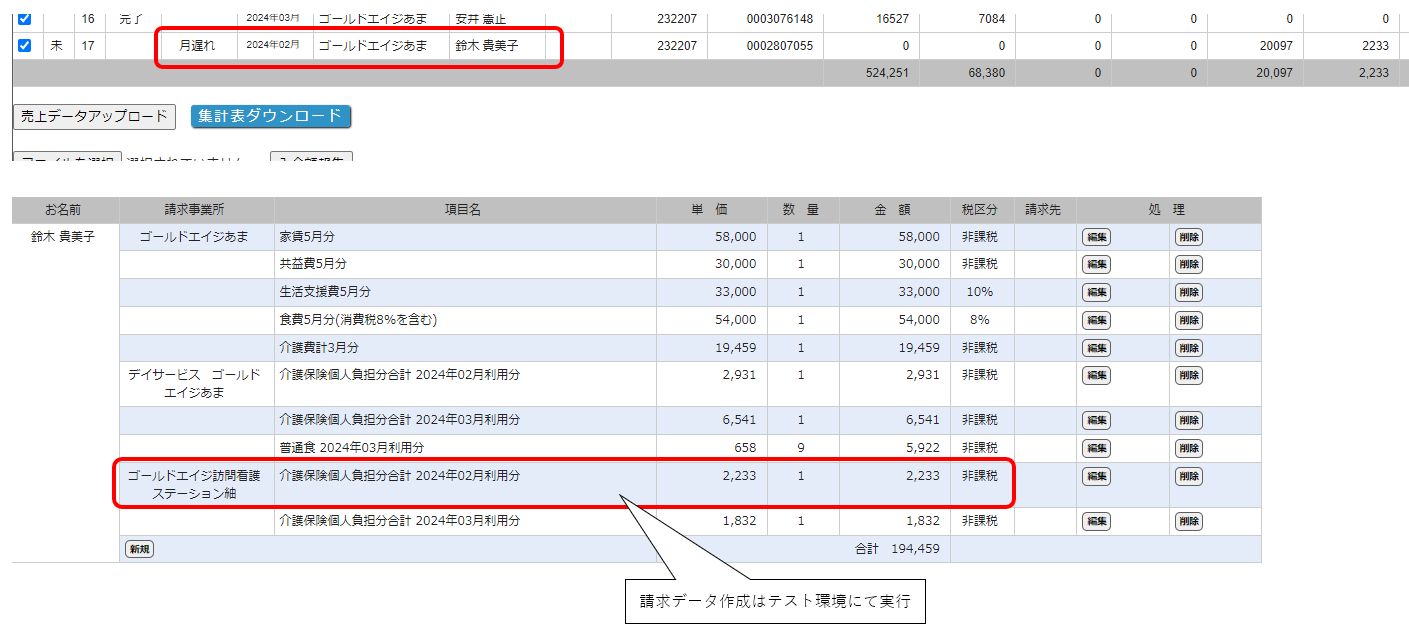Delete the 生活支援費5月分 line
1409x632 pixels.
click(1188, 292)
